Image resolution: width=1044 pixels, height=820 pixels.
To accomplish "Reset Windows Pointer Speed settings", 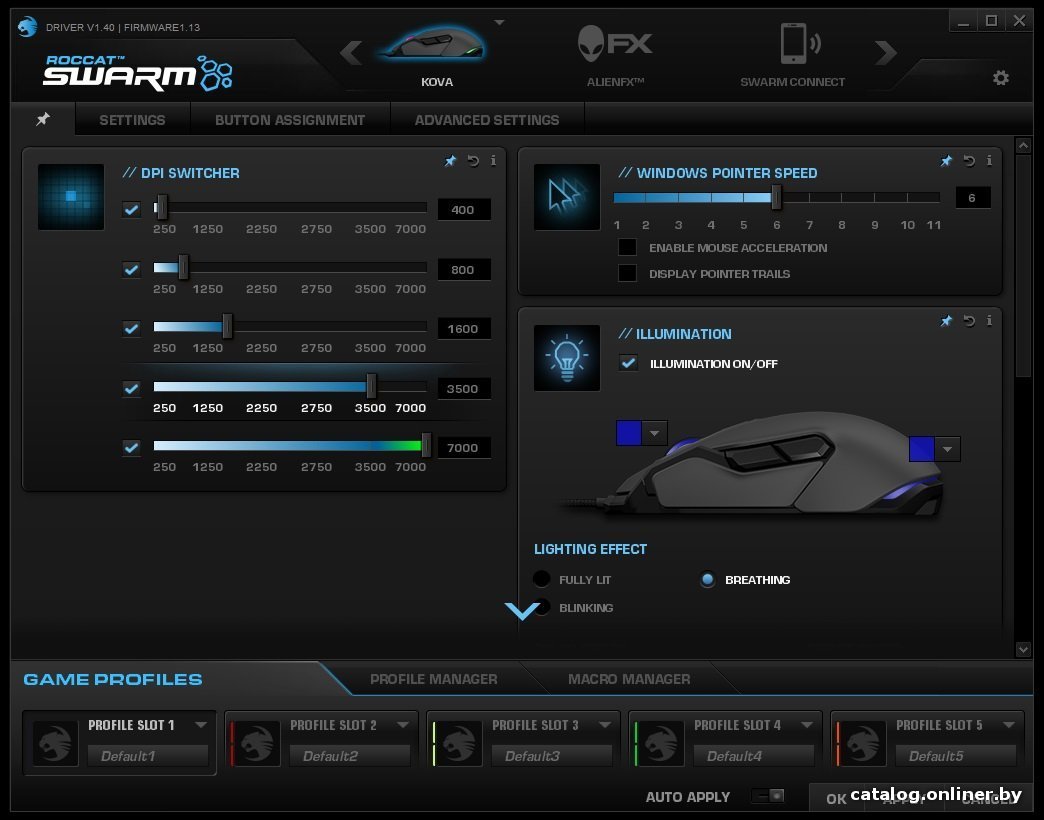I will click(969, 160).
